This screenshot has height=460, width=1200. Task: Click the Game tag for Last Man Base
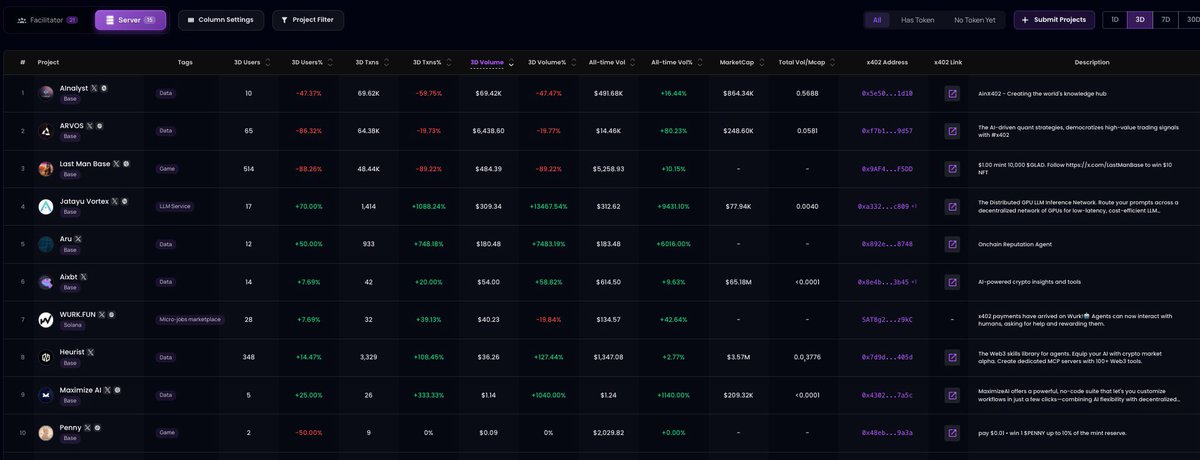[167, 169]
